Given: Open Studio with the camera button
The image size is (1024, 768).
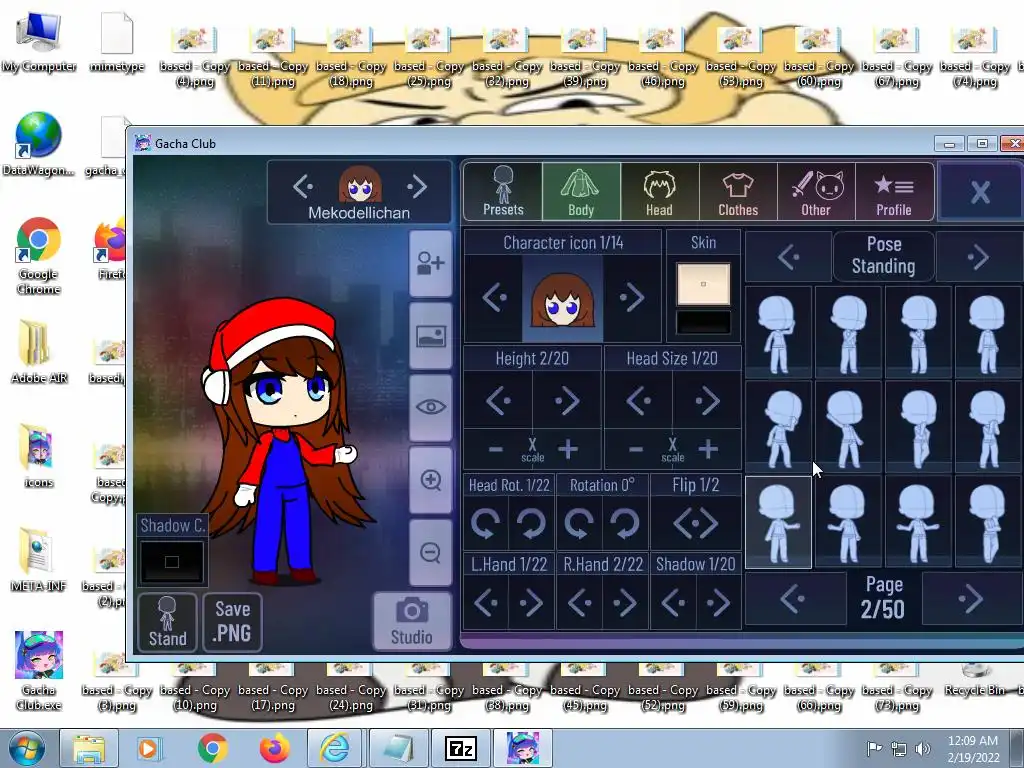Looking at the screenshot, I should (x=412, y=621).
